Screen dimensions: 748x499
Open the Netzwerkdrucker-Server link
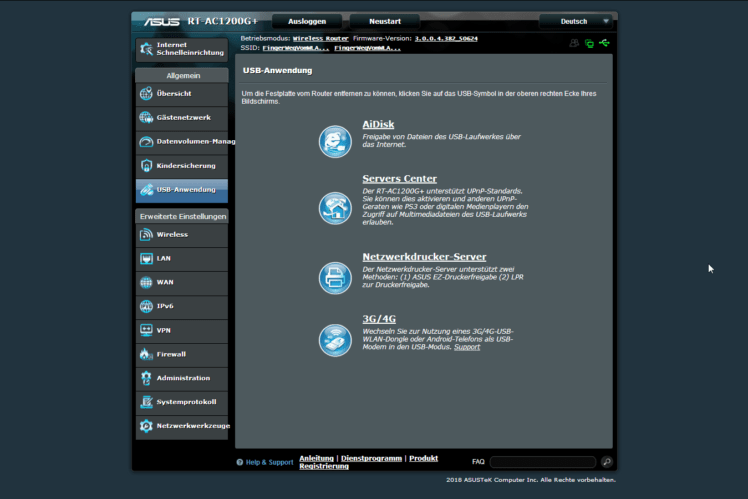click(424, 257)
